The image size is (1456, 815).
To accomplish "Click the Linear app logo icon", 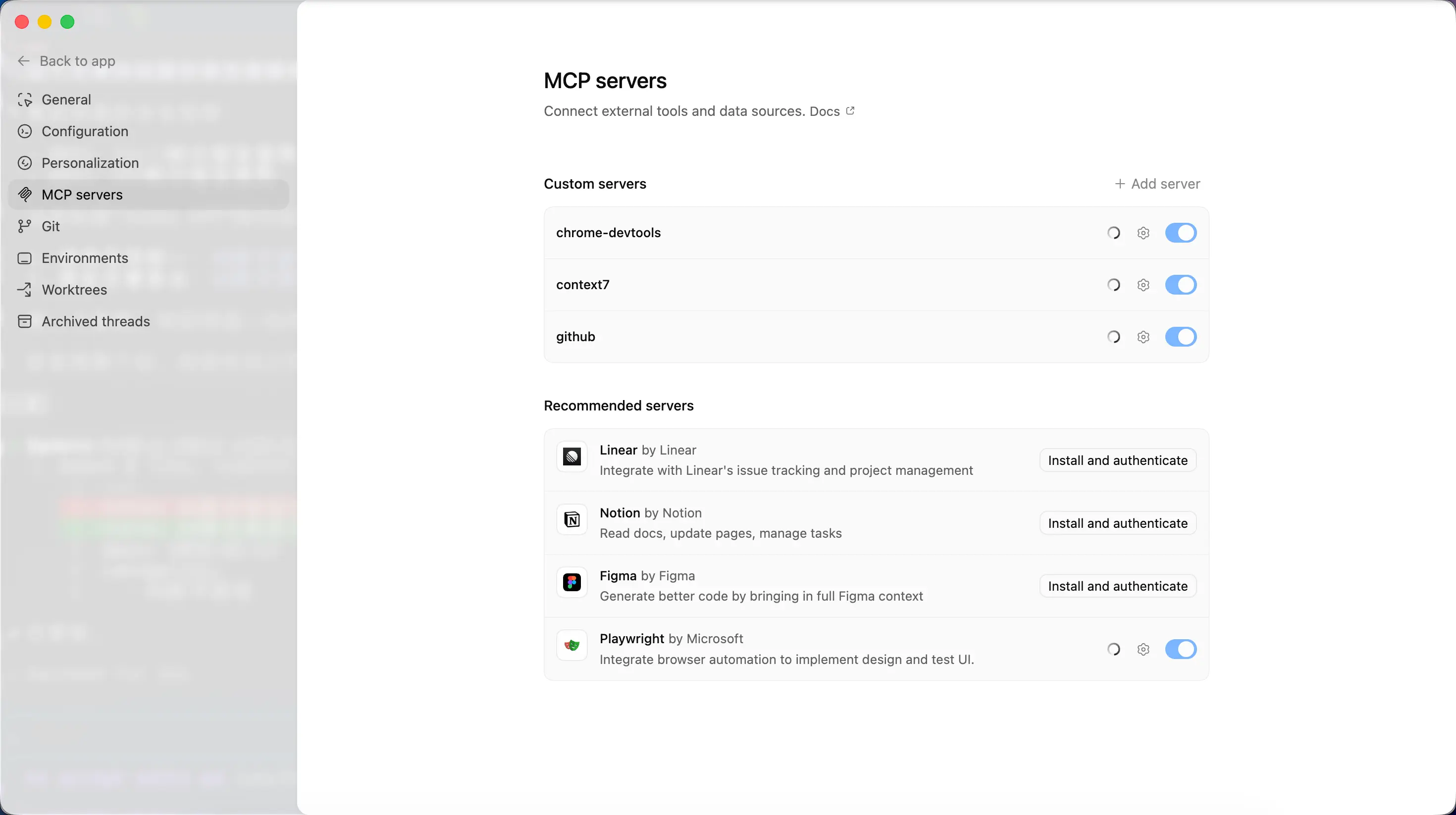I will (x=572, y=457).
